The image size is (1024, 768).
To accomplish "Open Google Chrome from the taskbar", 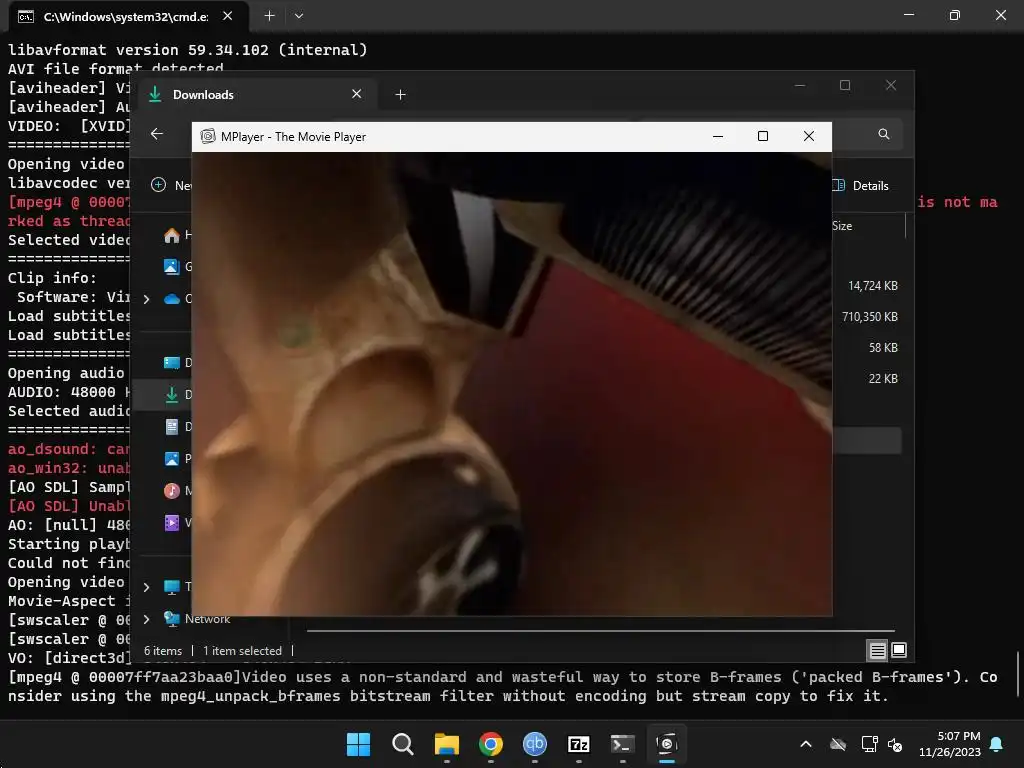I will pyautogui.click(x=490, y=744).
